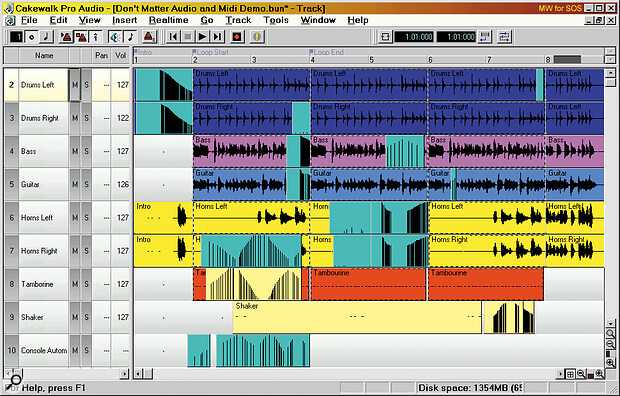
Task: Click the horizontal zoom slider handle
Action: click(x=590, y=375)
